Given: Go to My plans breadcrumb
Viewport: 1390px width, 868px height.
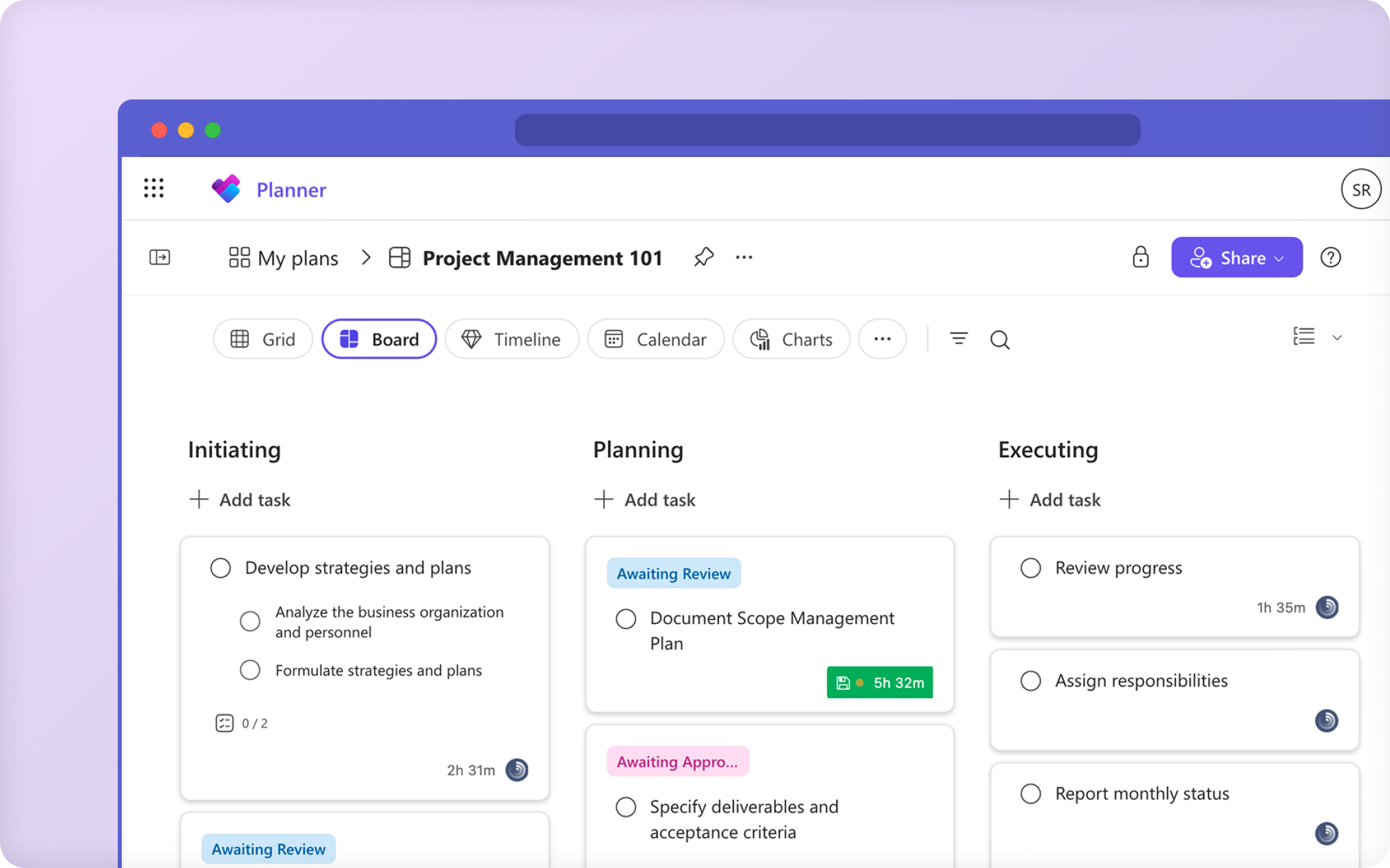Looking at the screenshot, I should [298, 258].
